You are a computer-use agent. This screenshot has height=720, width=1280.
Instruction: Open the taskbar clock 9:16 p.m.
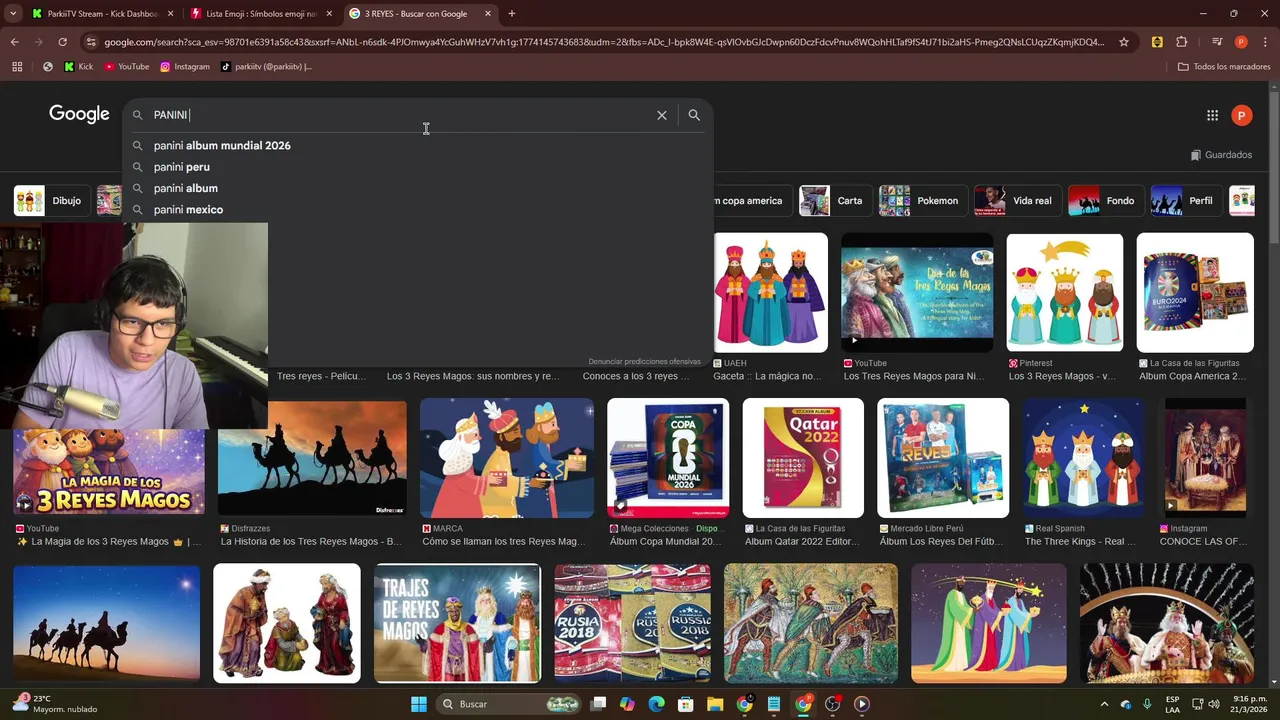tap(1249, 704)
